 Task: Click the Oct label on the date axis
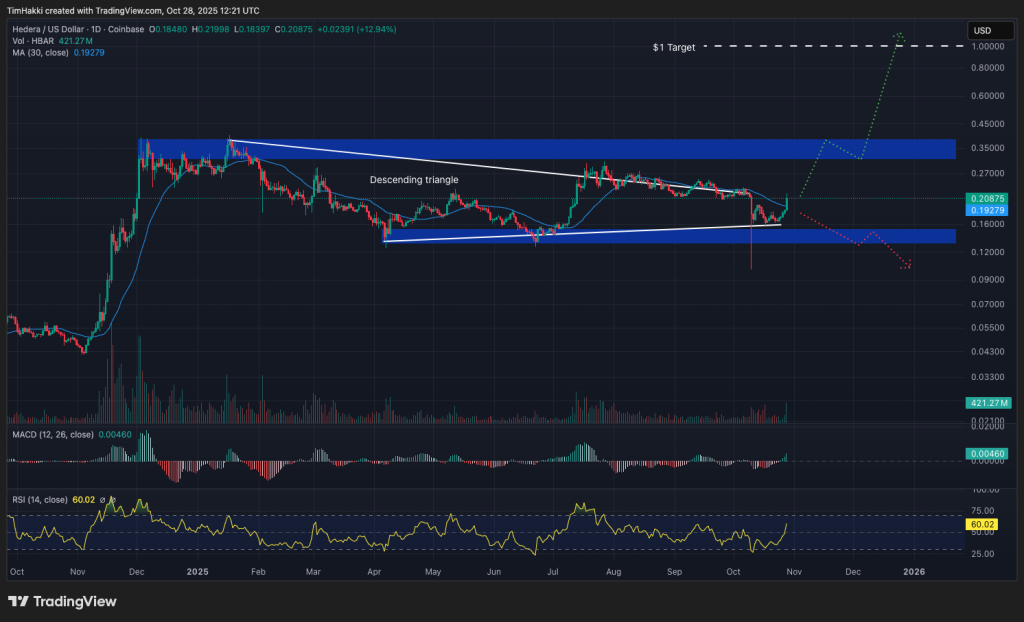tap(16, 571)
